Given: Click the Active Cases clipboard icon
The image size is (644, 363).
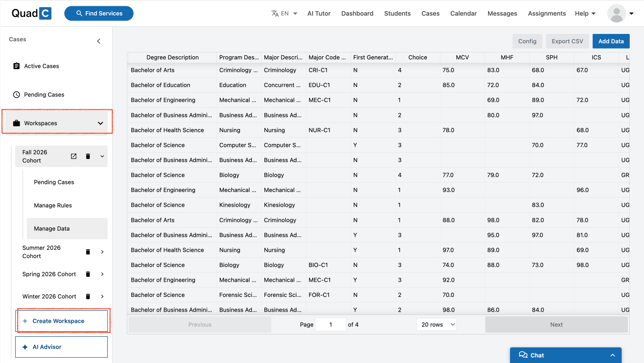Looking at the screenshot, I should pyautogui.click(x=16, y=66).
